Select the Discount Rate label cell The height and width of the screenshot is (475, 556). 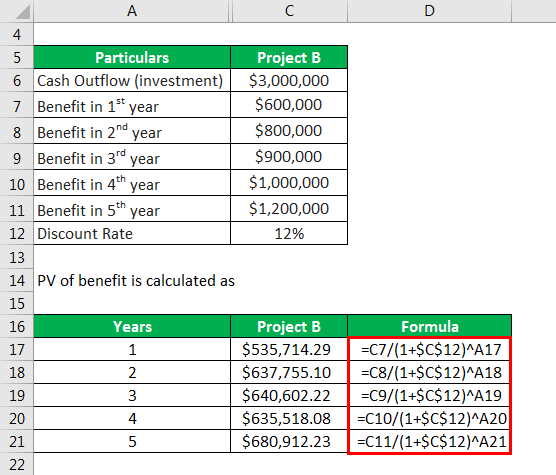(x=132, y=234)
